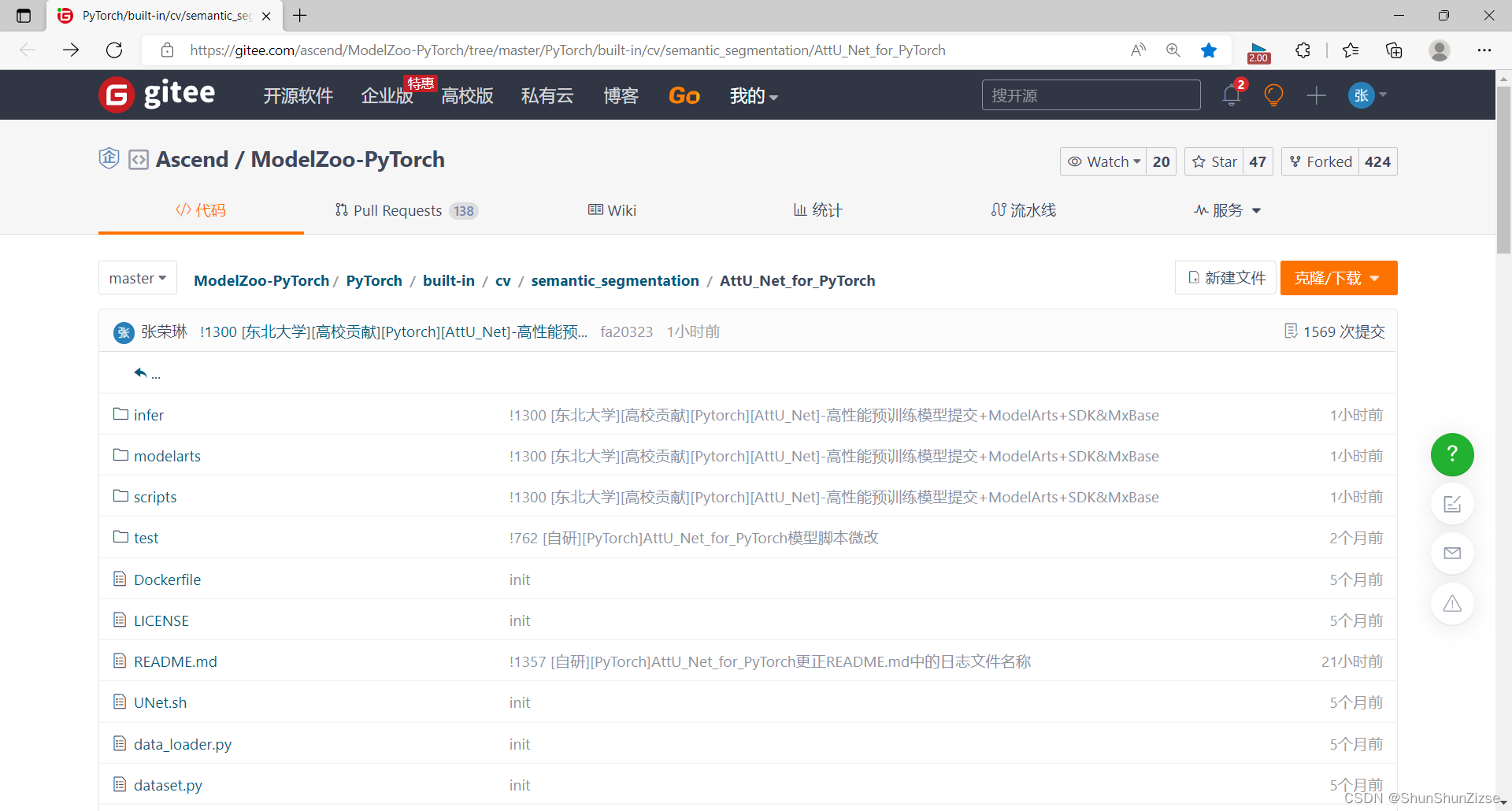Open the browser extensions puzzle icon
The height and width of the screenshot is (811, 1512).
1303,50
